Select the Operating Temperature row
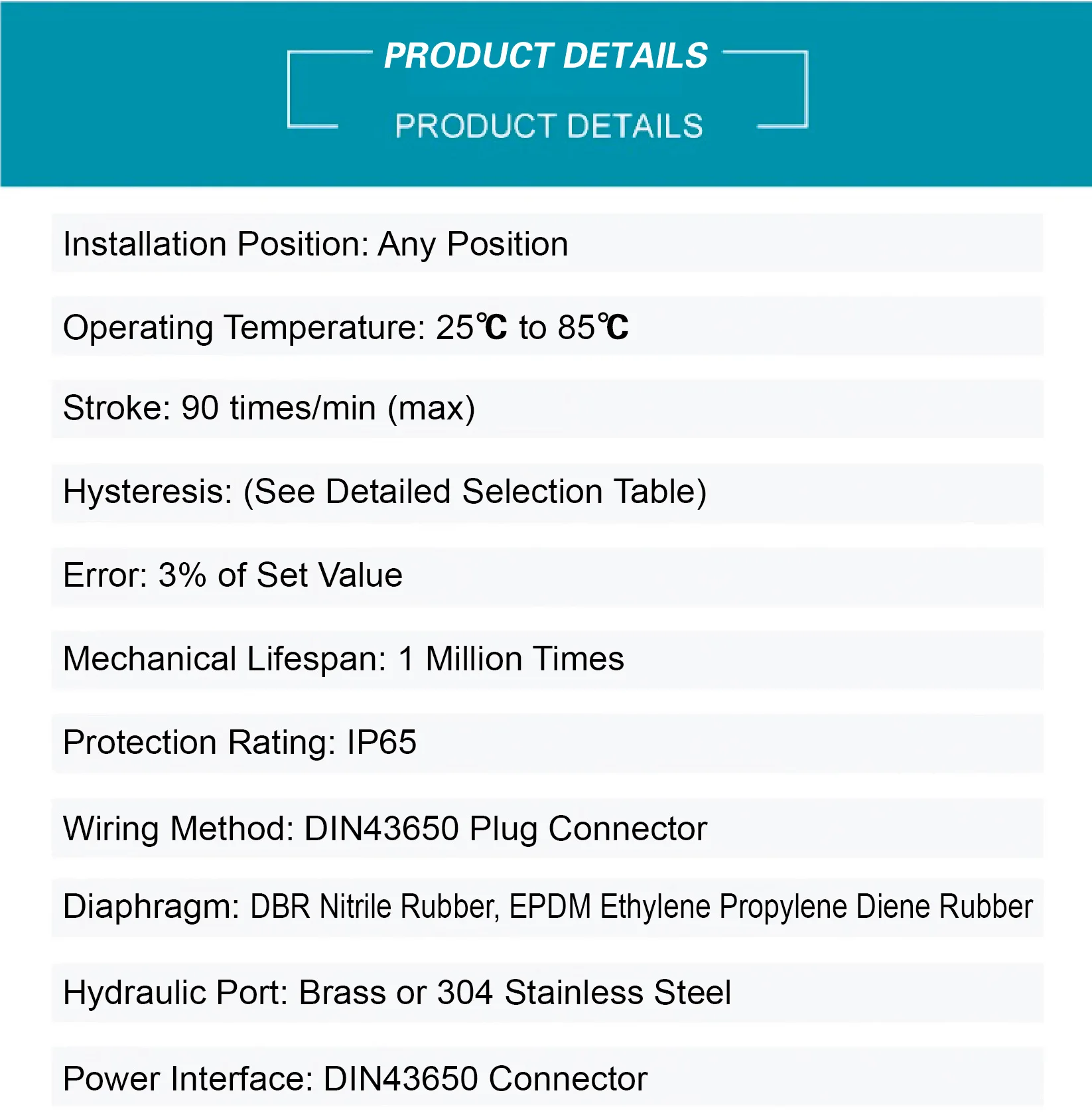 coord(547,327)
